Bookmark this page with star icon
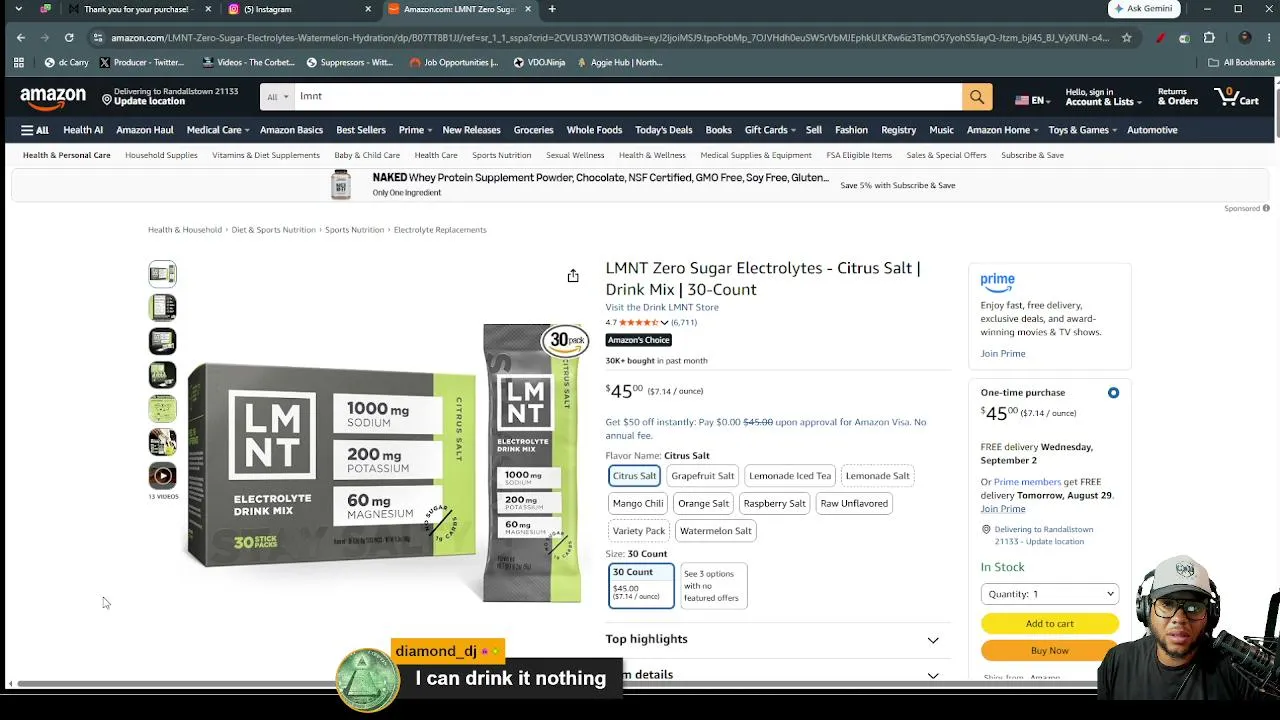 click(x=1126, y=38)
